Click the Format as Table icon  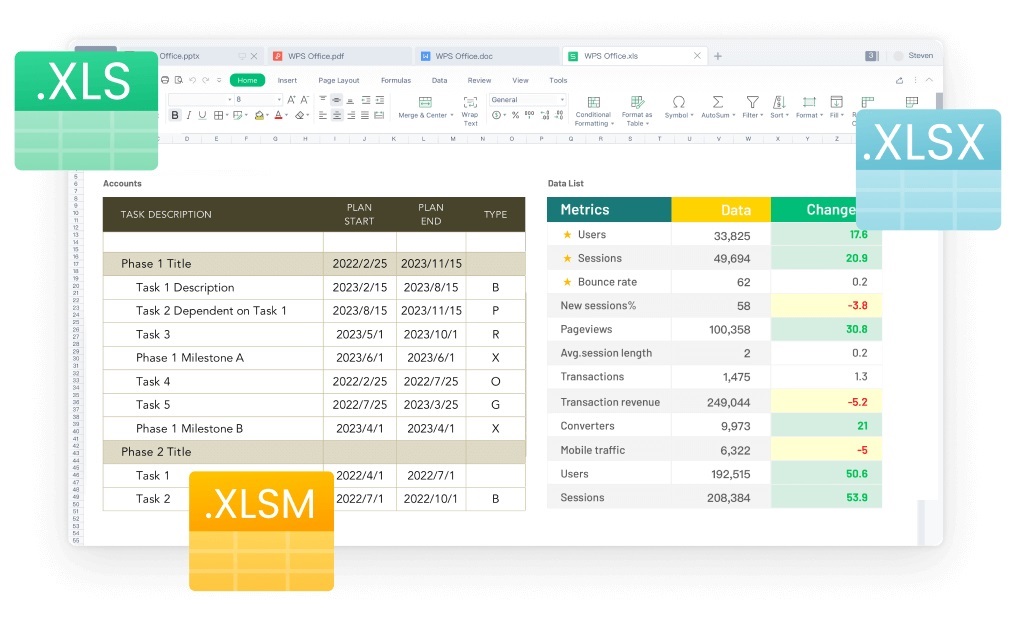click(x=638, y=100)
